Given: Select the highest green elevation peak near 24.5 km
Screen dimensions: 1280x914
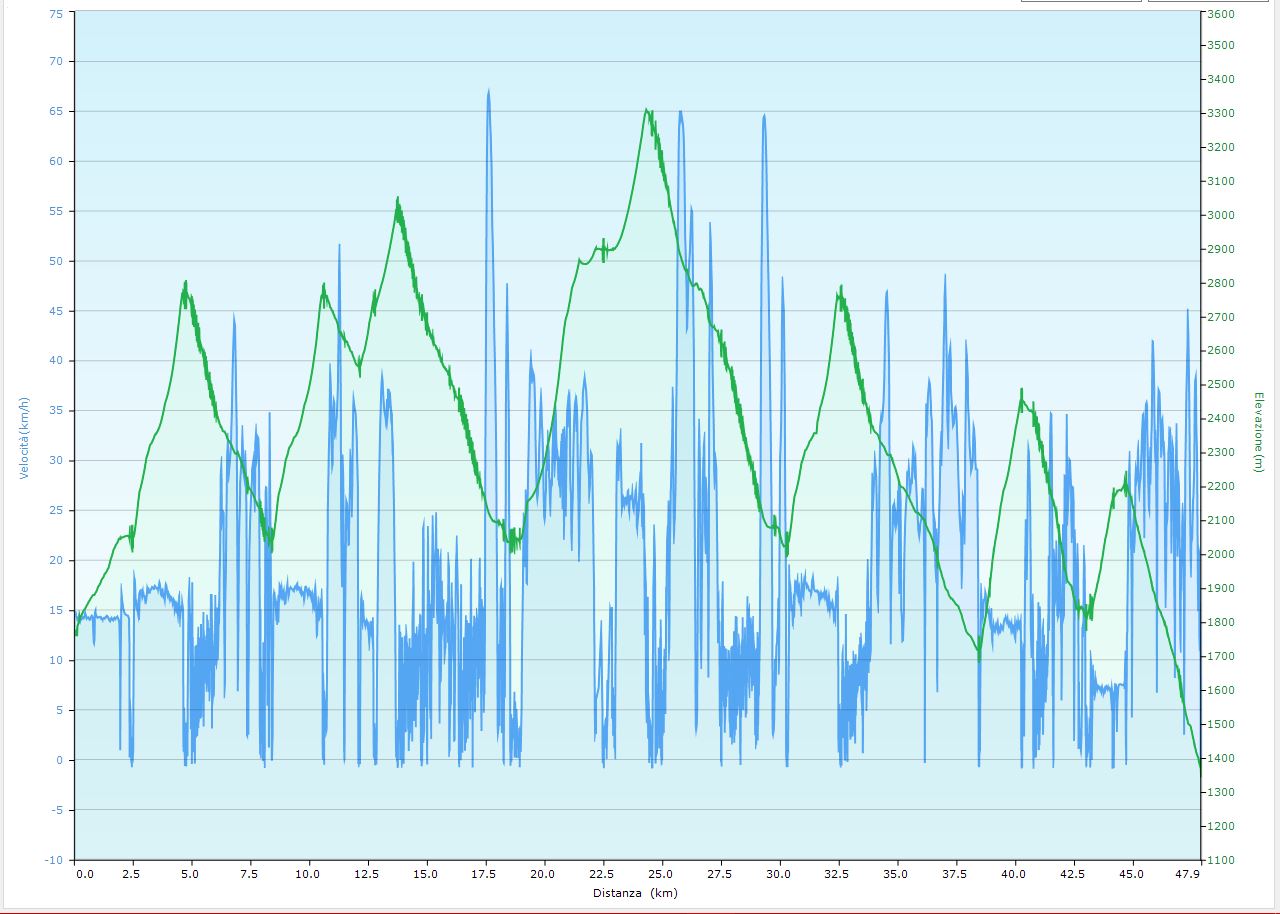Looking at the screenshot, I should click(x=647, y=111).
